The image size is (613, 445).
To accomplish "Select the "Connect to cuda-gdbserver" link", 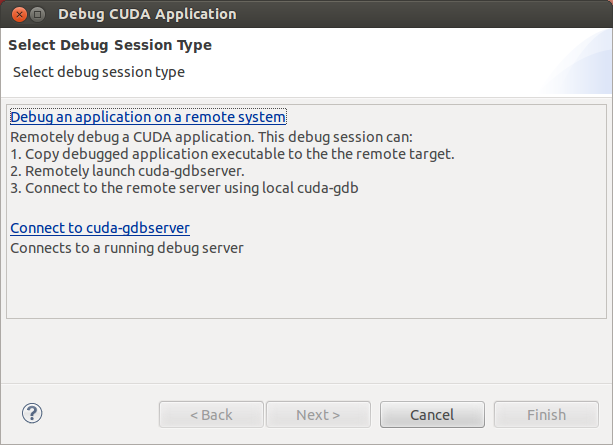I will 100,228.
